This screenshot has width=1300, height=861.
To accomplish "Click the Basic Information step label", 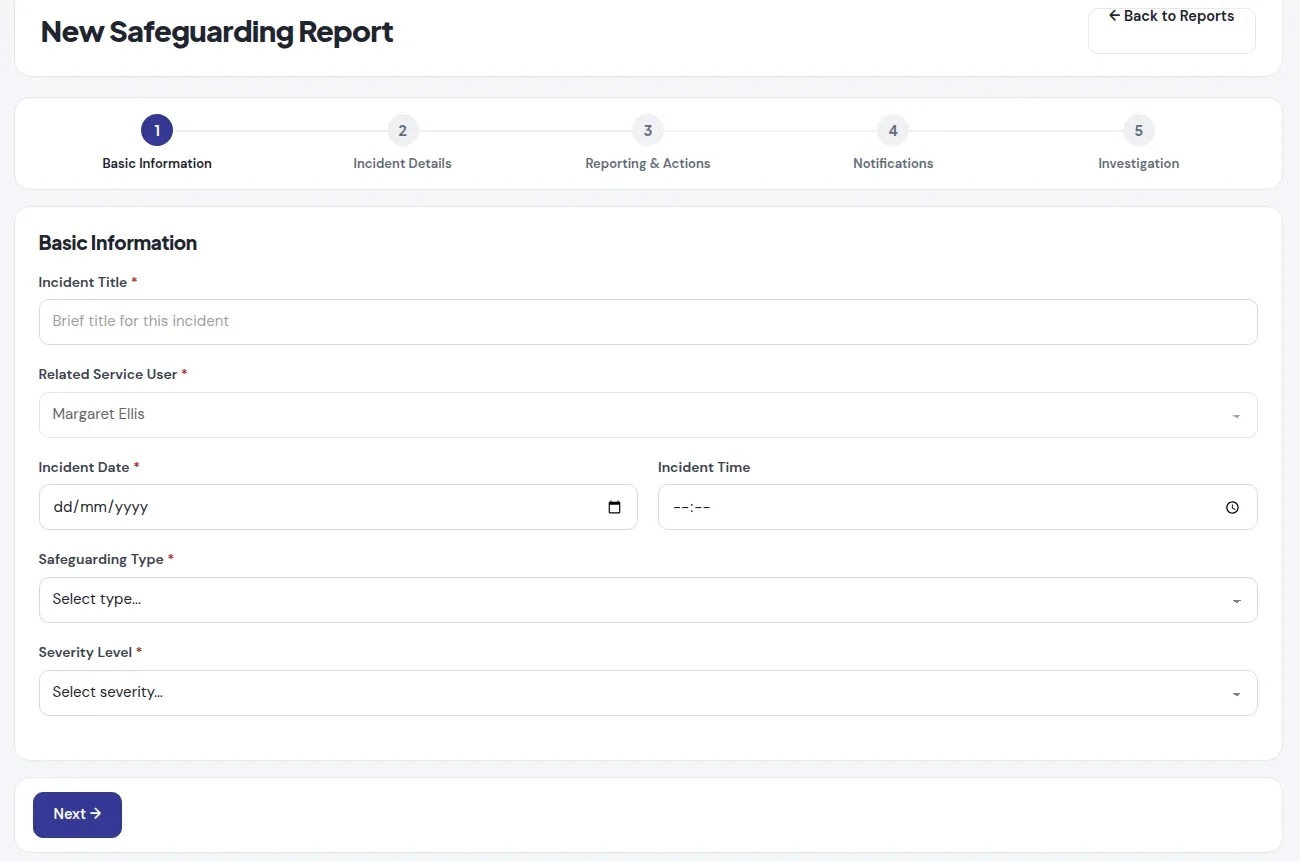I will tap(157, 163).
